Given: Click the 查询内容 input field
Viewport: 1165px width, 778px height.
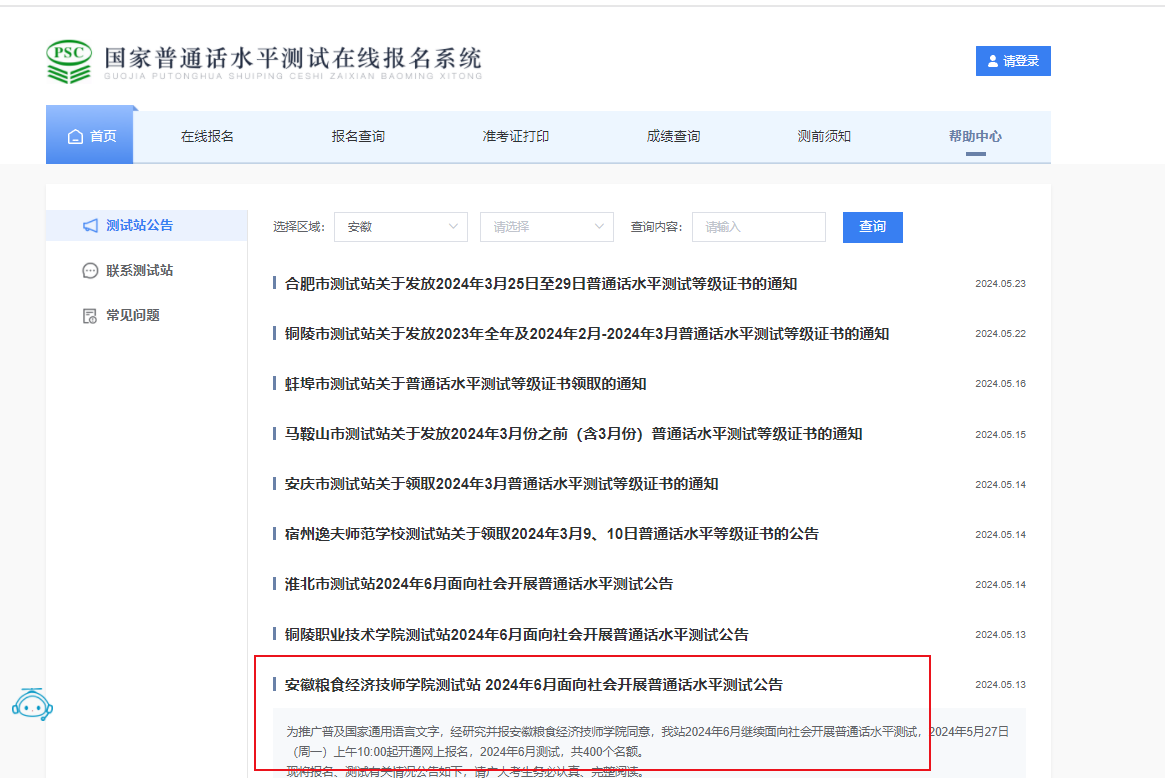Looking at the screenshot, I should (x=759, y=227).
